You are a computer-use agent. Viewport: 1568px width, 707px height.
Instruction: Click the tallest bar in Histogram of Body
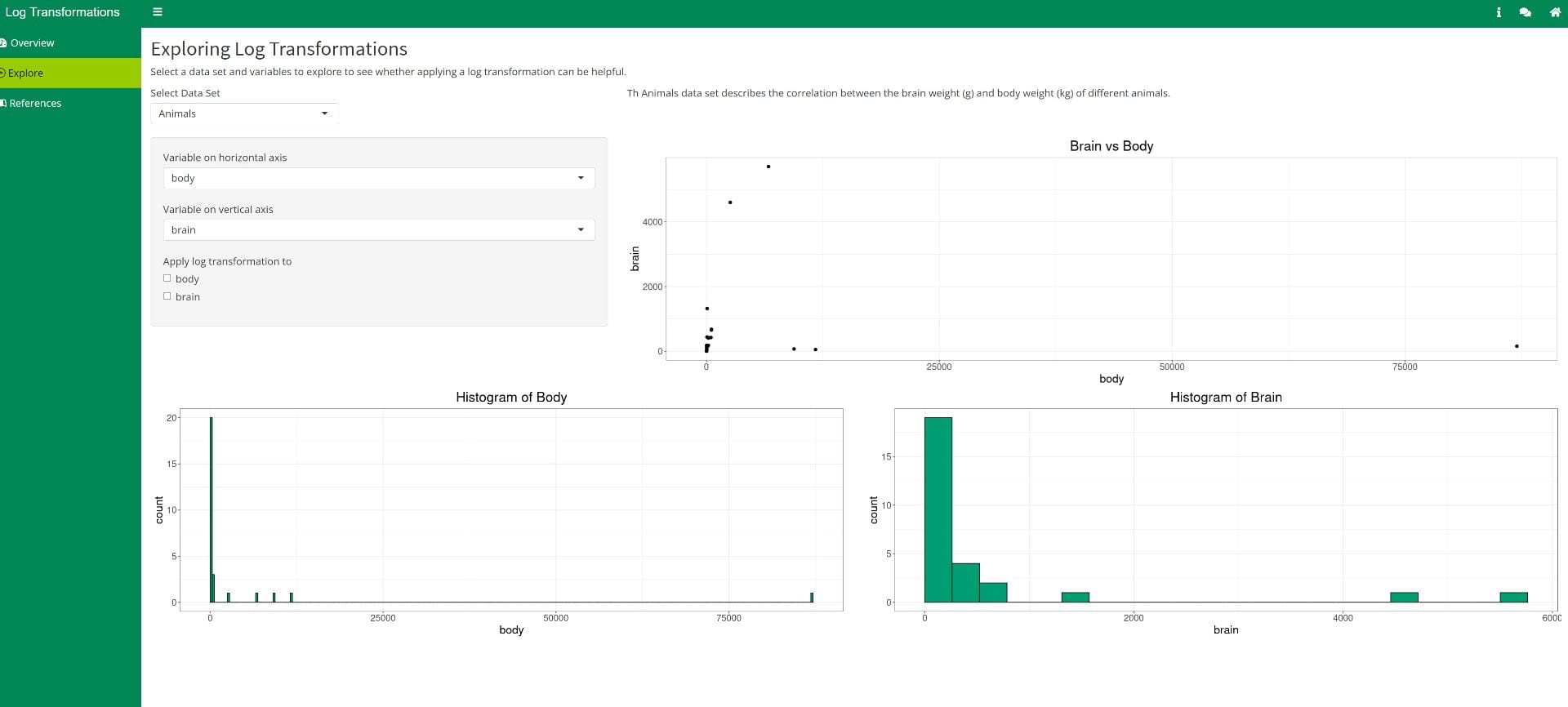[211, 510]
